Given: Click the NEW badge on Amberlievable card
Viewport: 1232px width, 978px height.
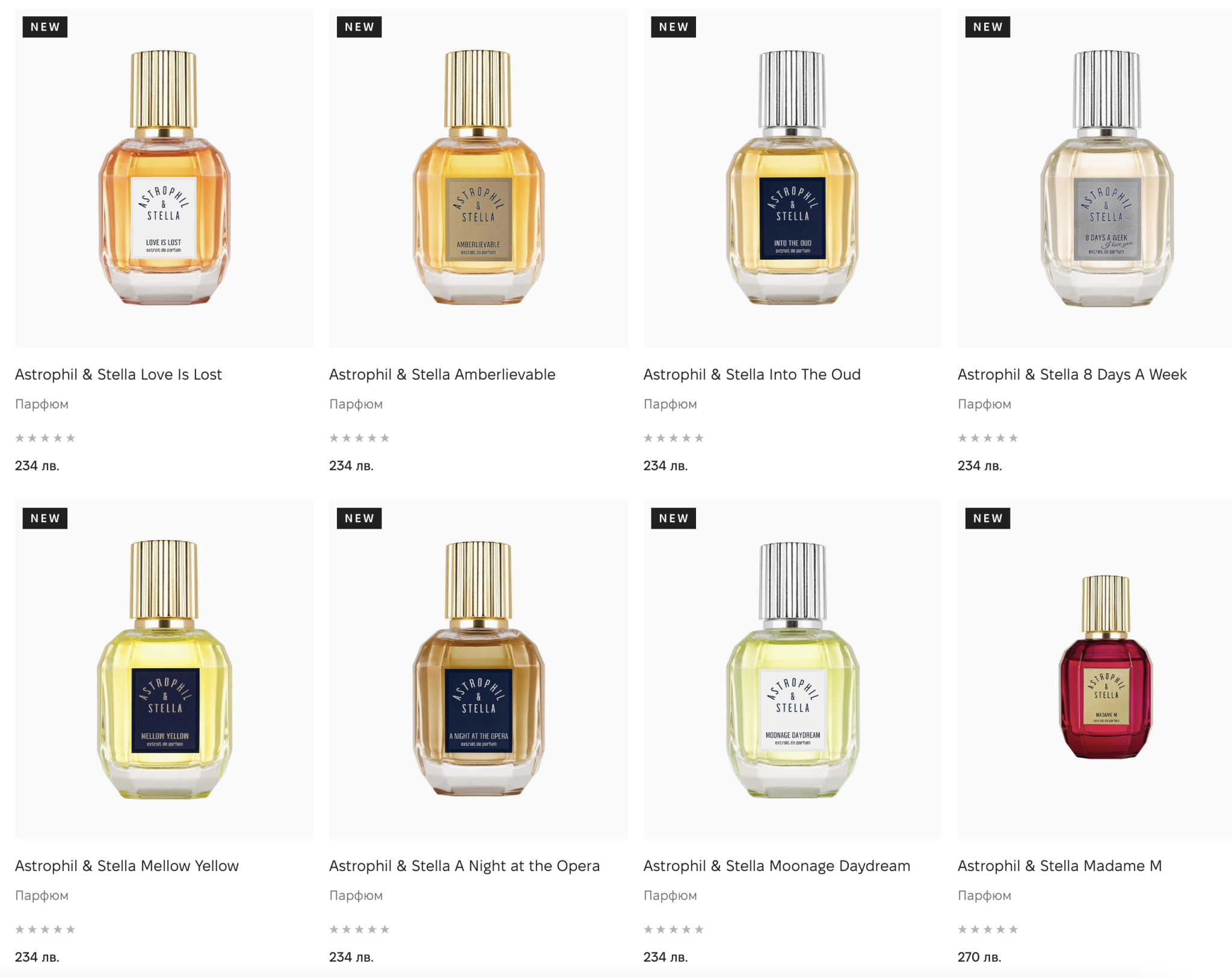Looking at the screenshot, I should click(x=359, y=27).
